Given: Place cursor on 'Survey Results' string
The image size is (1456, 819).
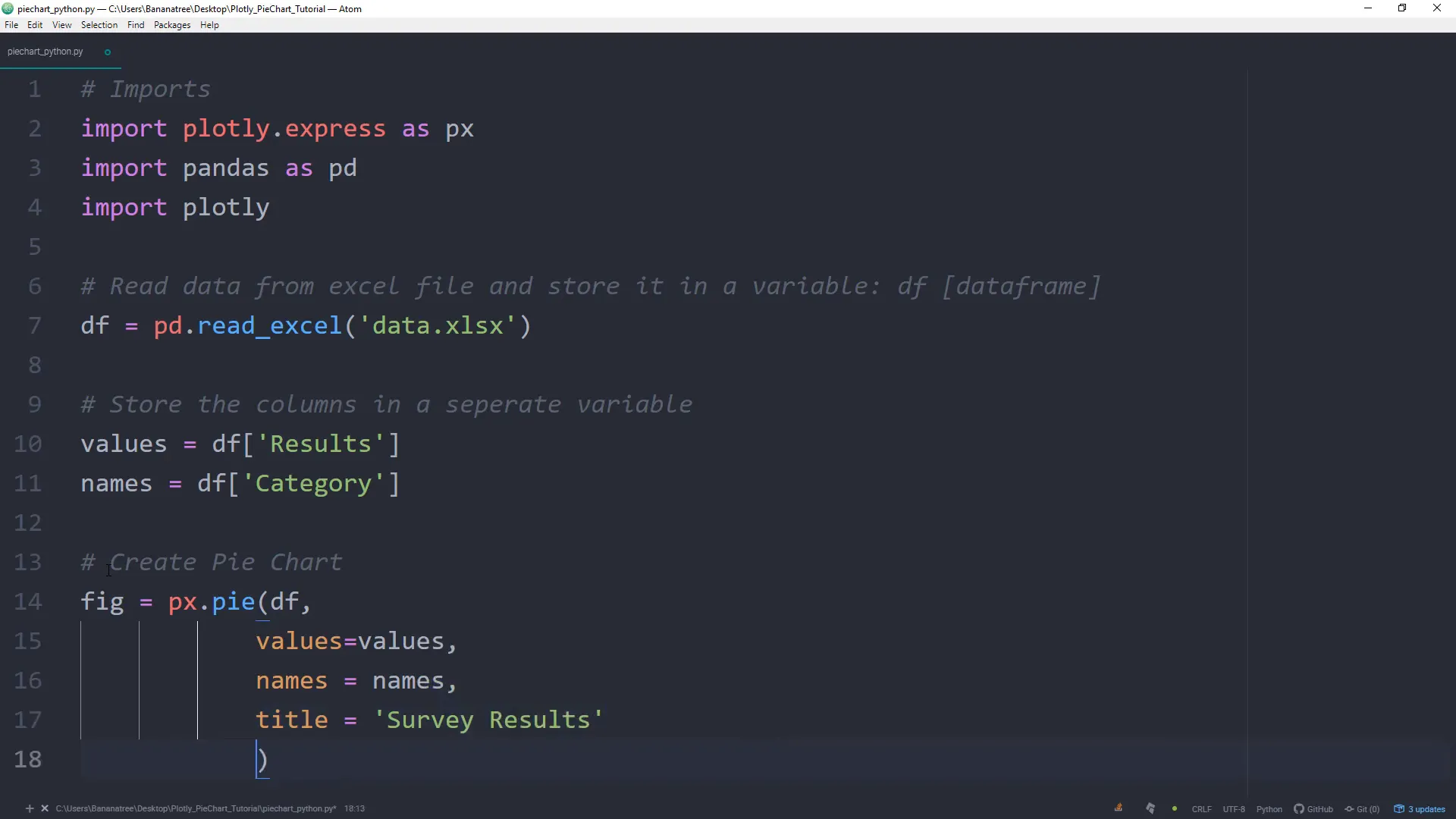Looking at the screenshot, I should click(488, 720).
